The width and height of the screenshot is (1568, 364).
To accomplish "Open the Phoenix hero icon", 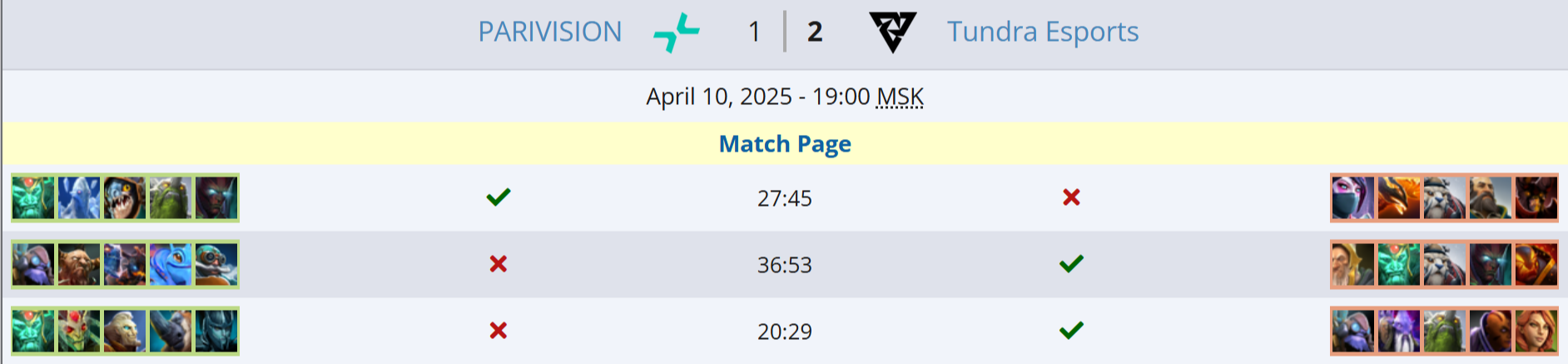I will tap(1399, 197).
